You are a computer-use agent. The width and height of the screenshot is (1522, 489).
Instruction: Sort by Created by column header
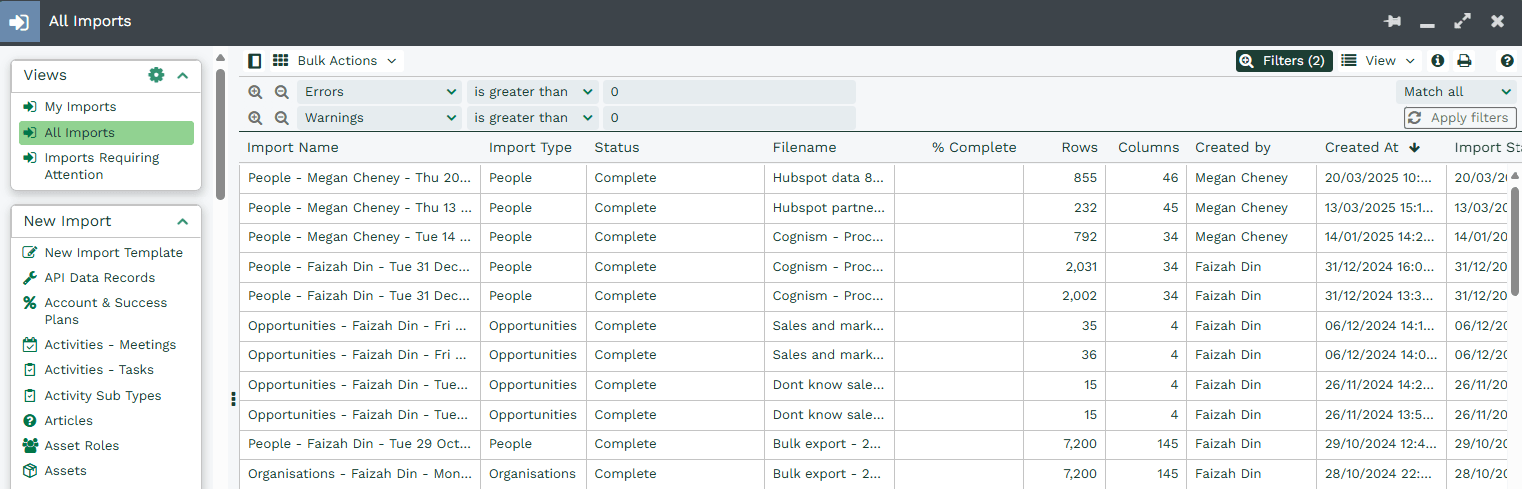[1232, 148]
